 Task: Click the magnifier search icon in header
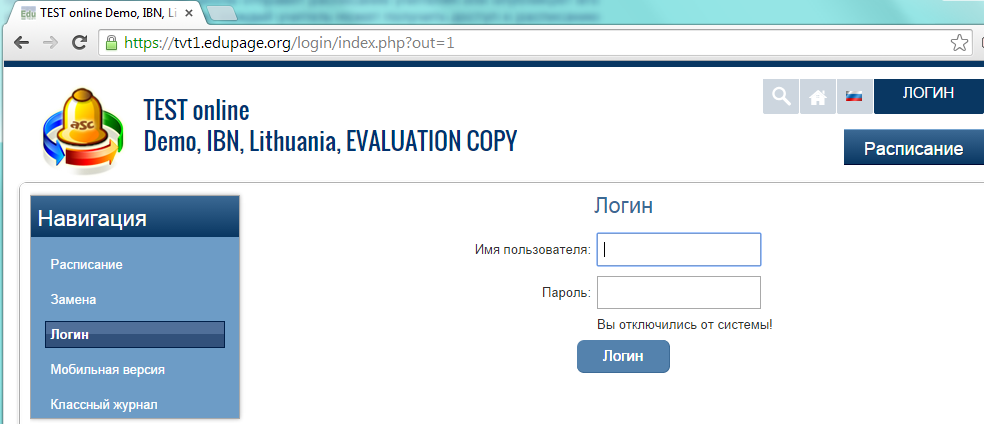(x=780, y=97)
